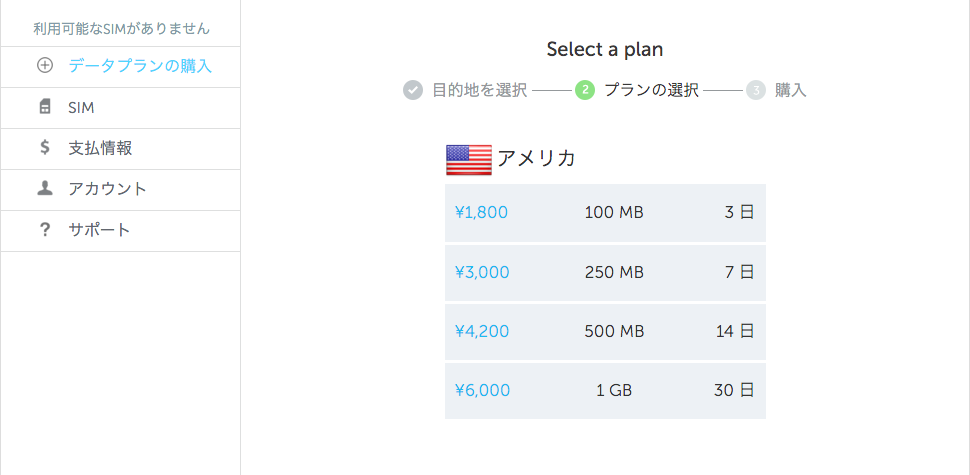Go to アカウント page
Screen dimensions: 970x475
pos(121,190)
